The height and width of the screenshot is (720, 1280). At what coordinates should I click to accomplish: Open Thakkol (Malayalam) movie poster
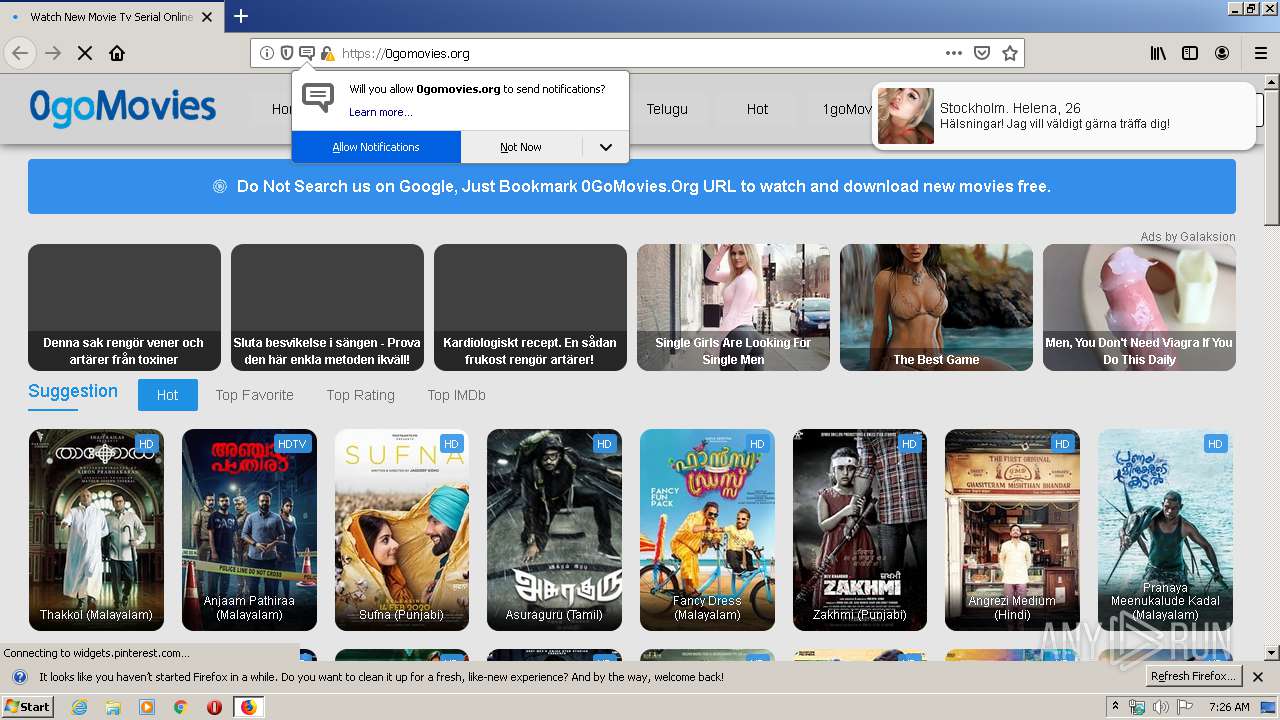[96, 530]
